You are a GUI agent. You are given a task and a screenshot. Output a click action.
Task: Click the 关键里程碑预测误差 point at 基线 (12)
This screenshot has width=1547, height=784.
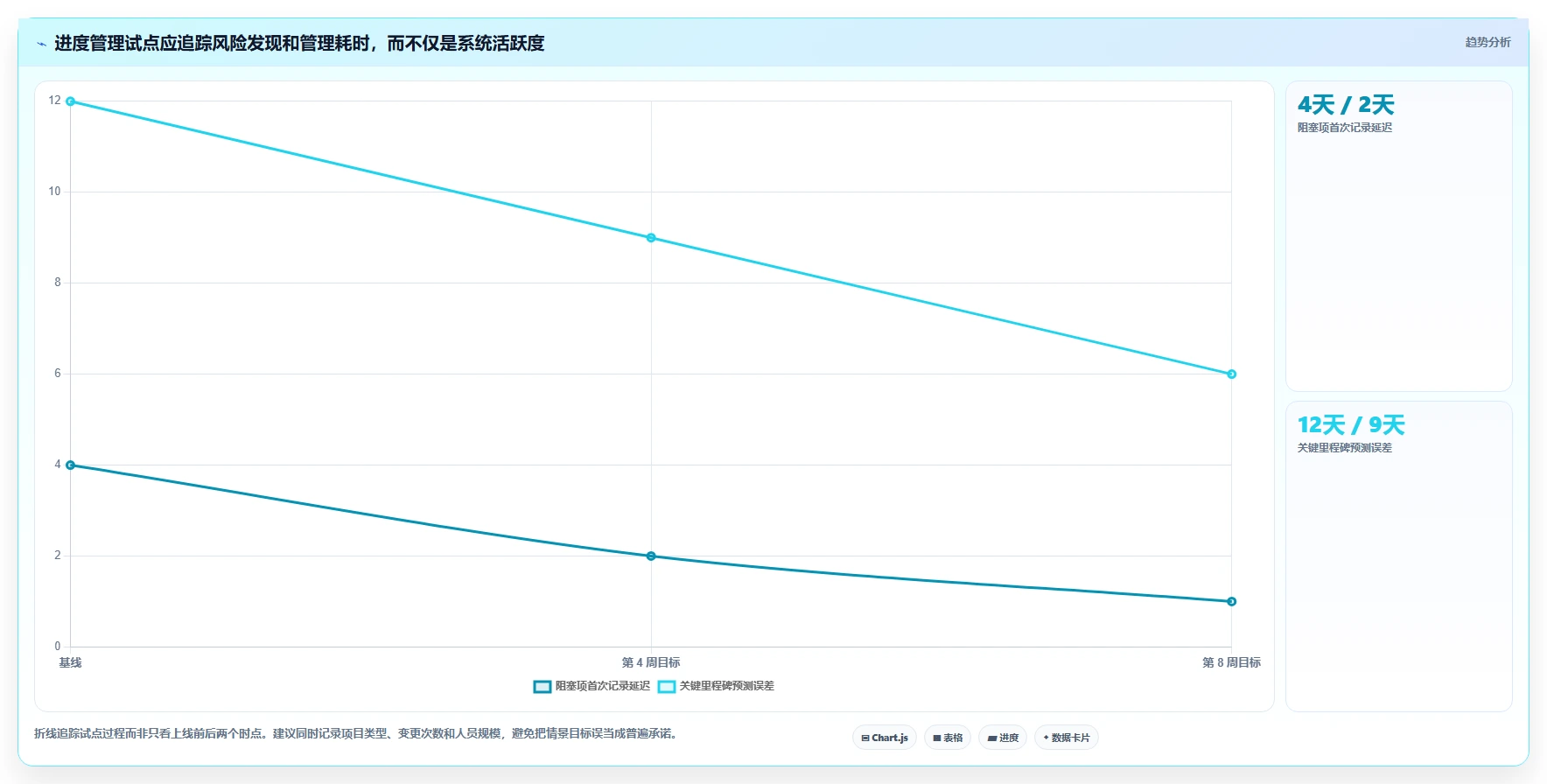click(x=70, y=101)
